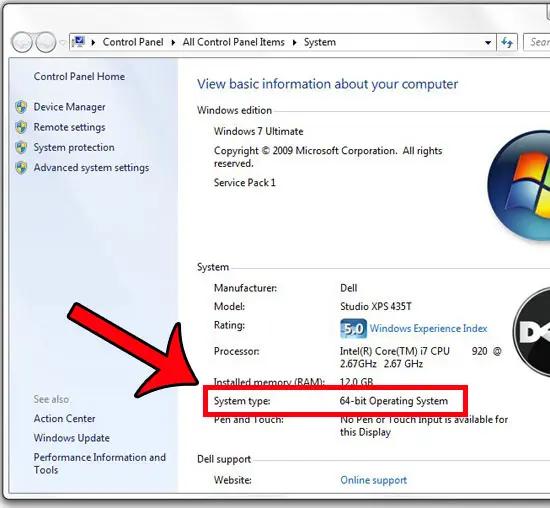Click inside the Search box
550x508 pixels.
pos(537,42)
